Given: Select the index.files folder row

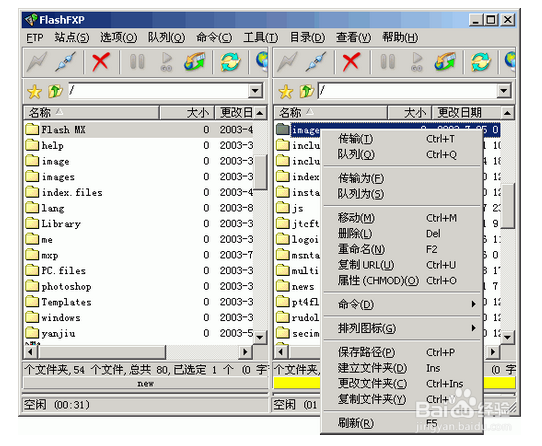Looking at the screenshot, I should pos(139,192).
